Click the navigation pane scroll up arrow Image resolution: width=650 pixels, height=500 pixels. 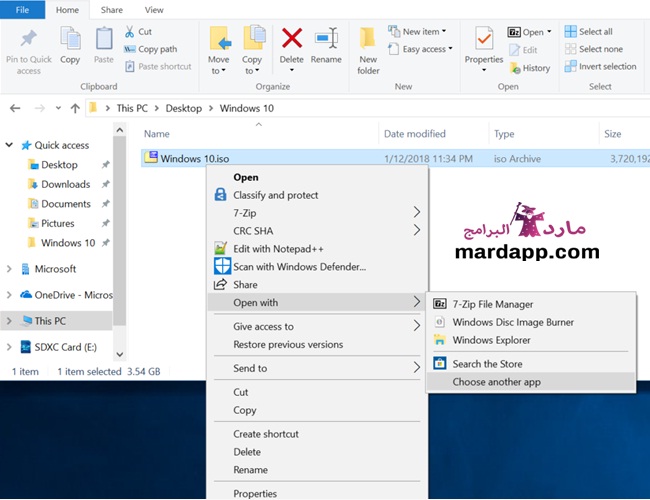pos(119,130)
